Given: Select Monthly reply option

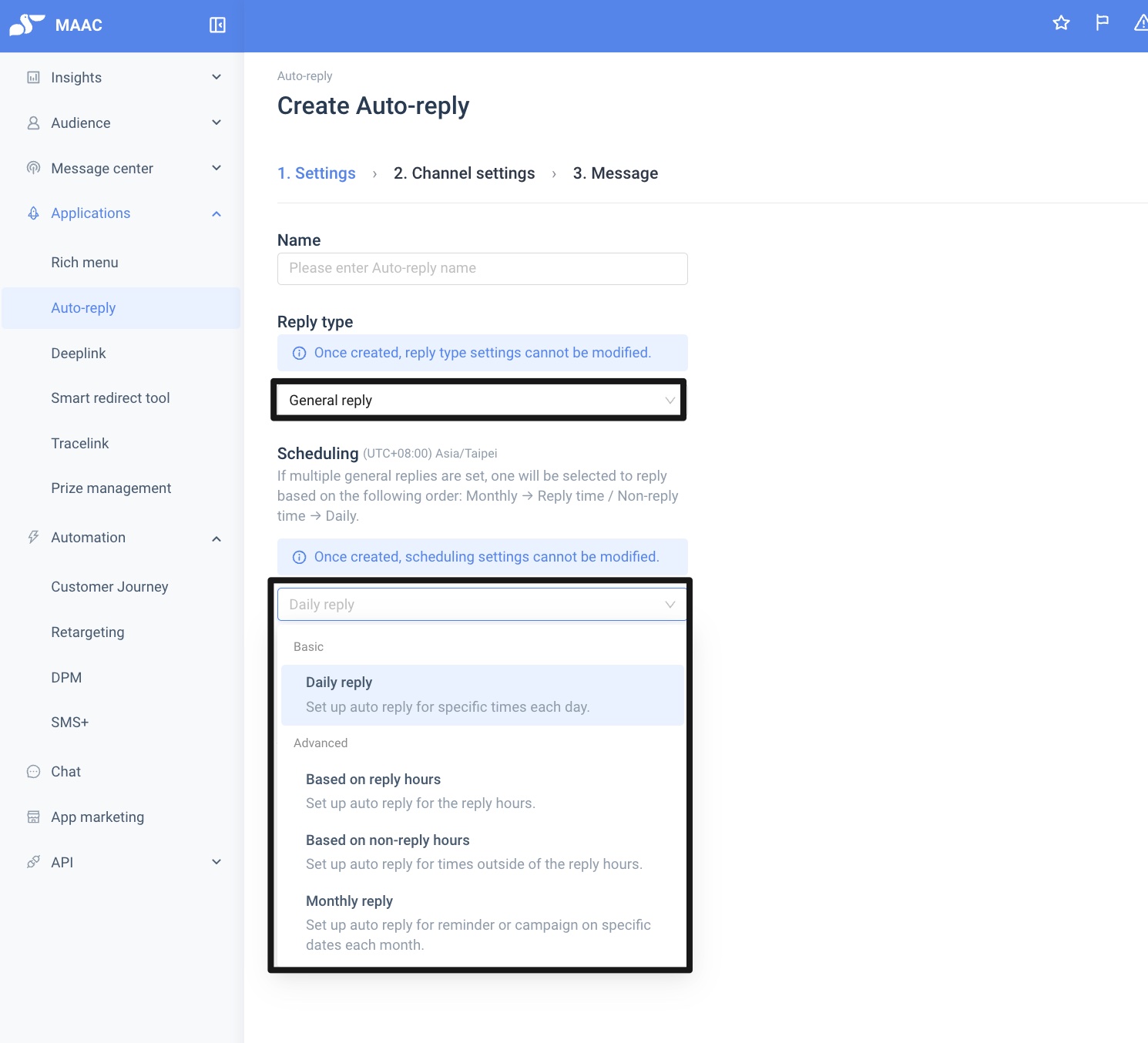Looking at the screenshot, I should [x=482, y=923].
